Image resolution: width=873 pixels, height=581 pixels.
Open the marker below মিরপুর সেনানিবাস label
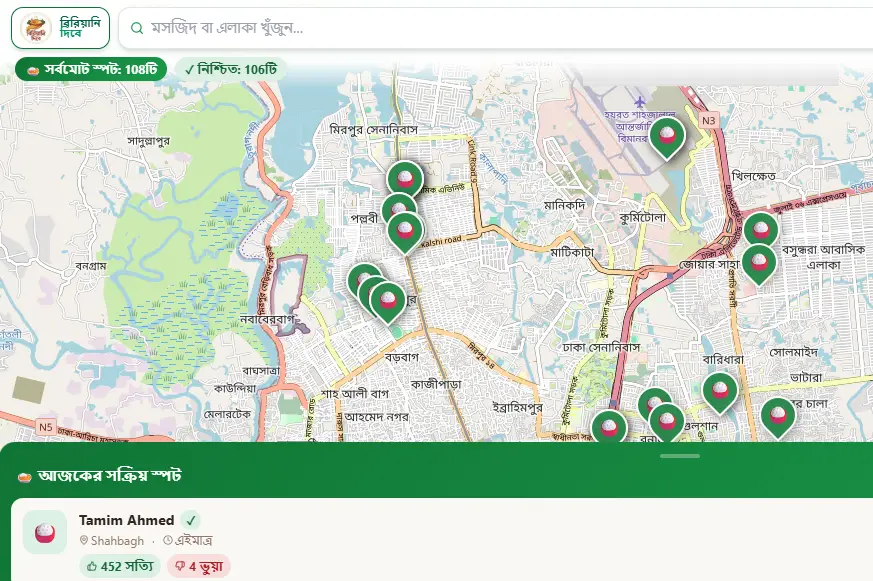point(405,178)
